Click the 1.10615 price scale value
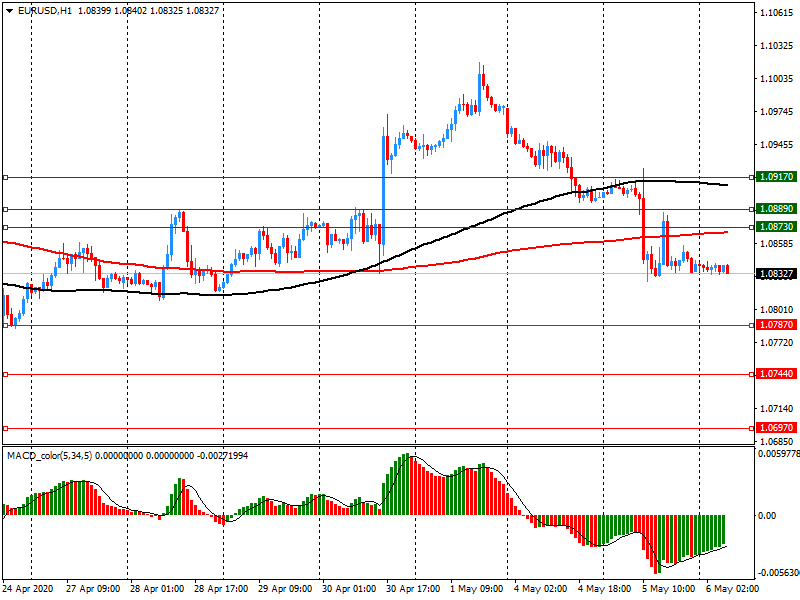 pos(777,13)
